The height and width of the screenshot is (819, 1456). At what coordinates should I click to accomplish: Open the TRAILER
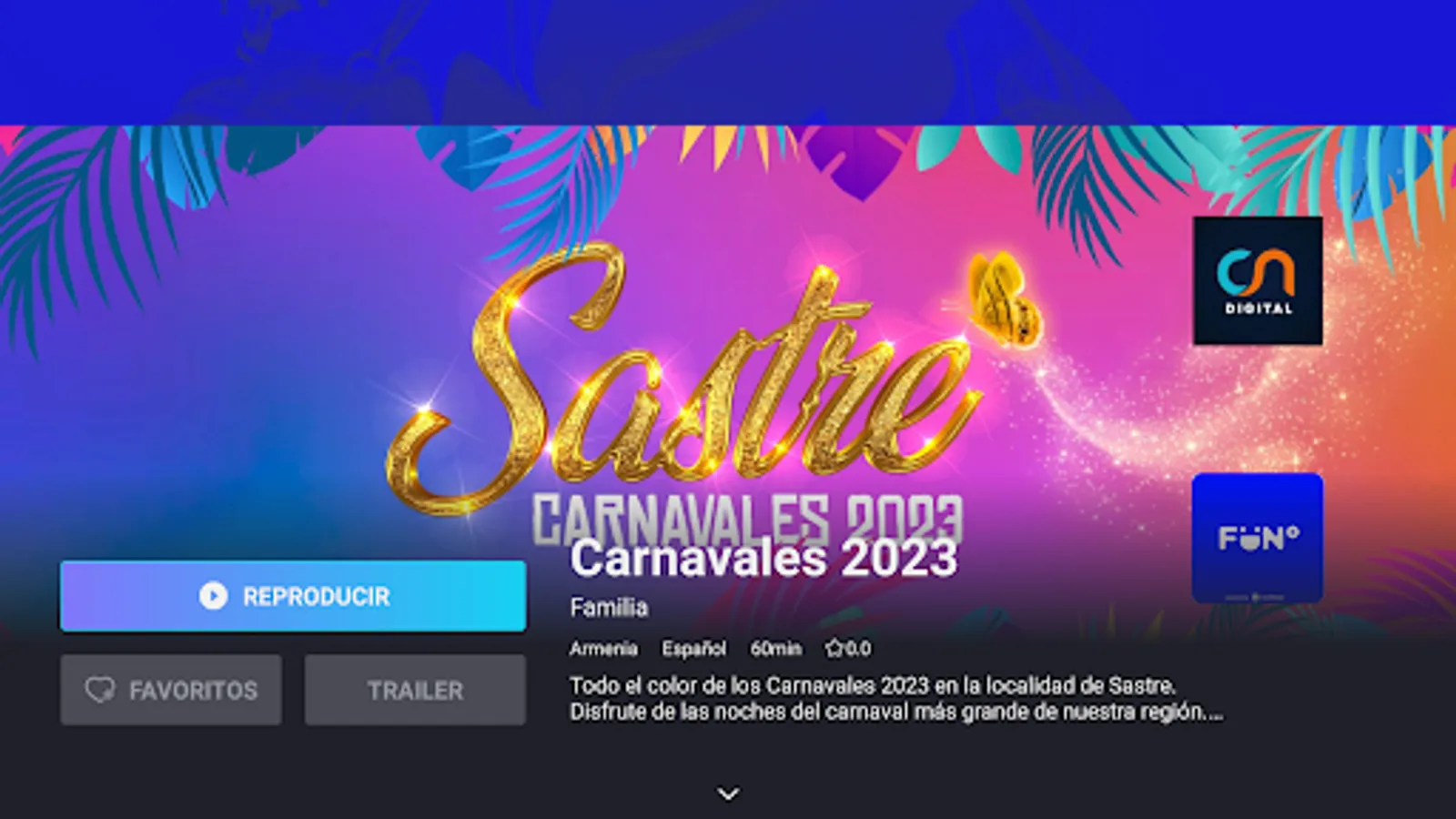415,690
